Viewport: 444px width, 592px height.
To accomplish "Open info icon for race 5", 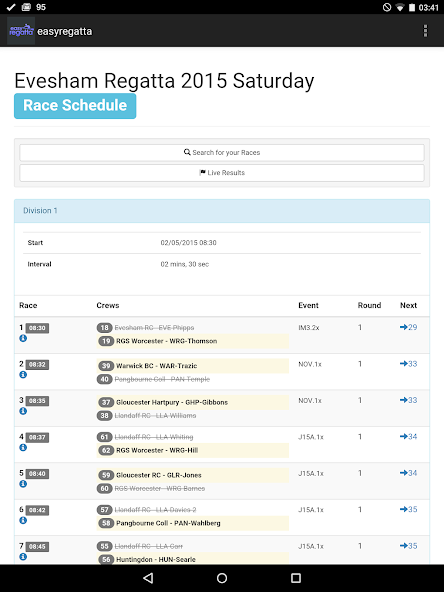I will pyautogui.click(x=23, y=484).
